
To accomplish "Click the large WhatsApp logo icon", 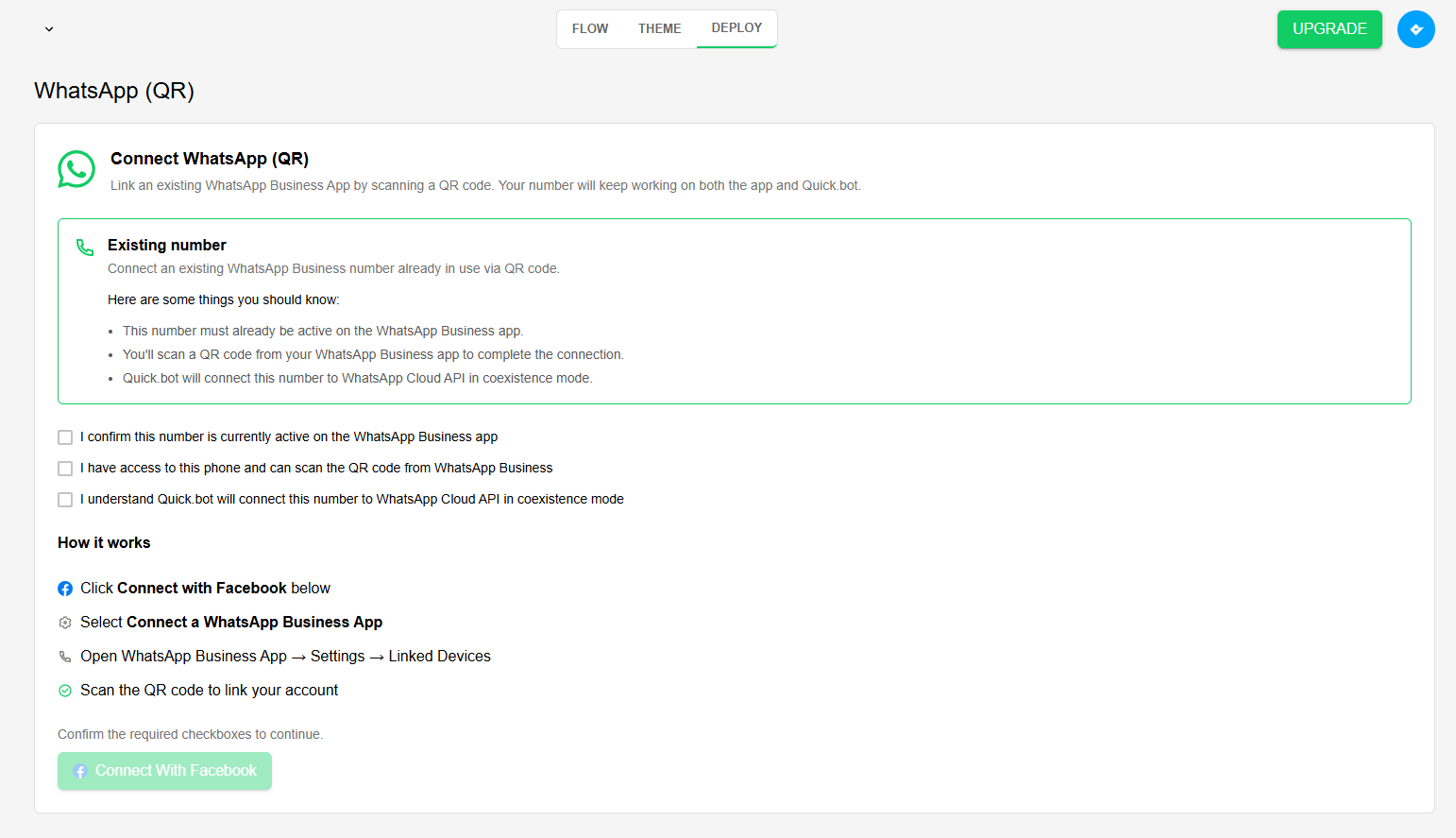I will point(76,169).
